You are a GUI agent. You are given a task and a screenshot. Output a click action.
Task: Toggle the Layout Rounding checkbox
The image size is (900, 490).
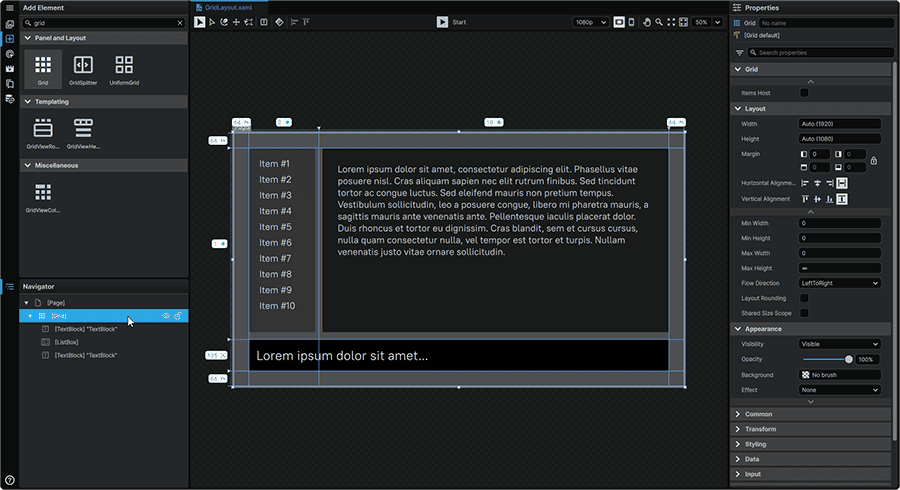click(804, 298)
